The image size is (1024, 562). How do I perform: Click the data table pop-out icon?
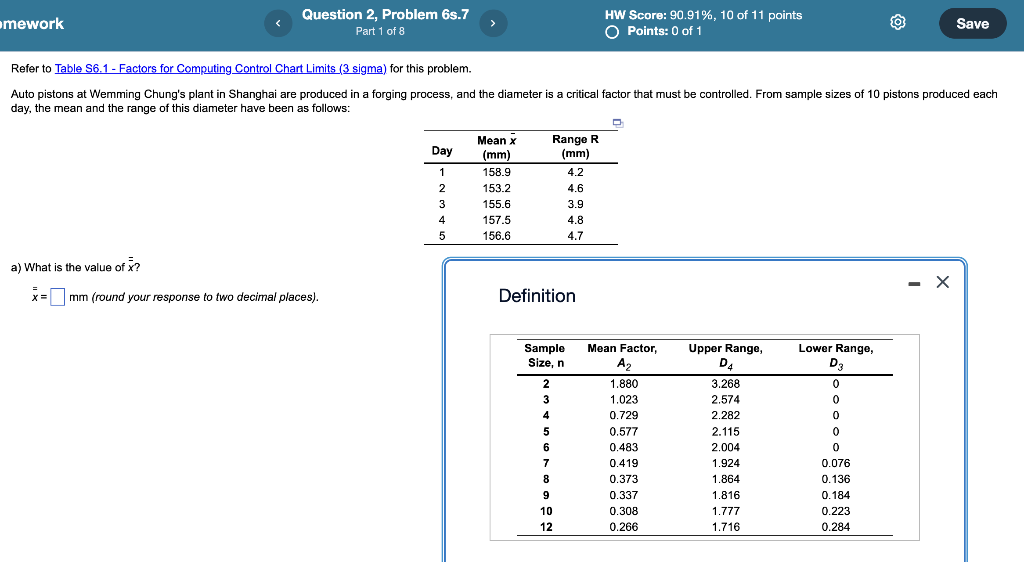tap(618, 123)
